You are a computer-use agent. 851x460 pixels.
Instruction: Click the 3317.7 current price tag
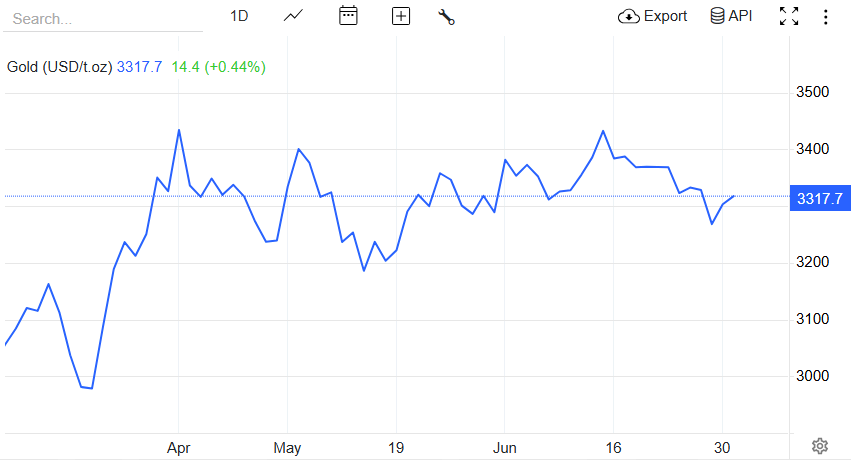pos(820,198)
